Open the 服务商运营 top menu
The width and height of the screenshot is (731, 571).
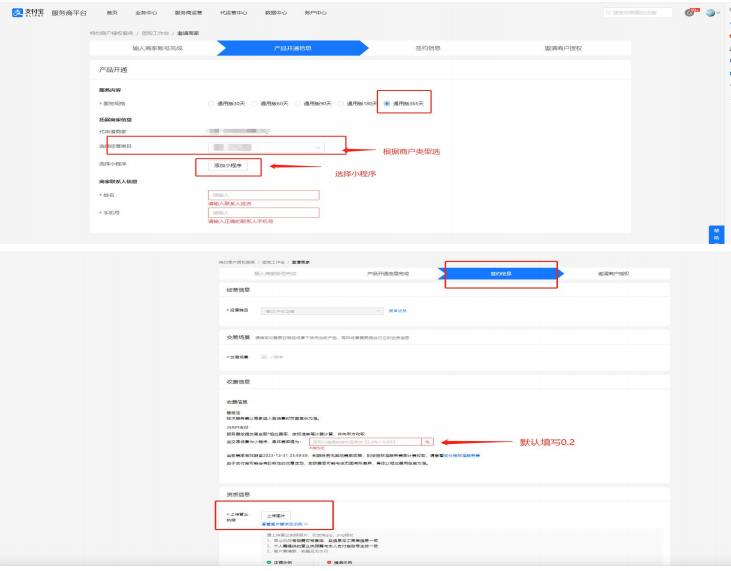pos(187,12)
